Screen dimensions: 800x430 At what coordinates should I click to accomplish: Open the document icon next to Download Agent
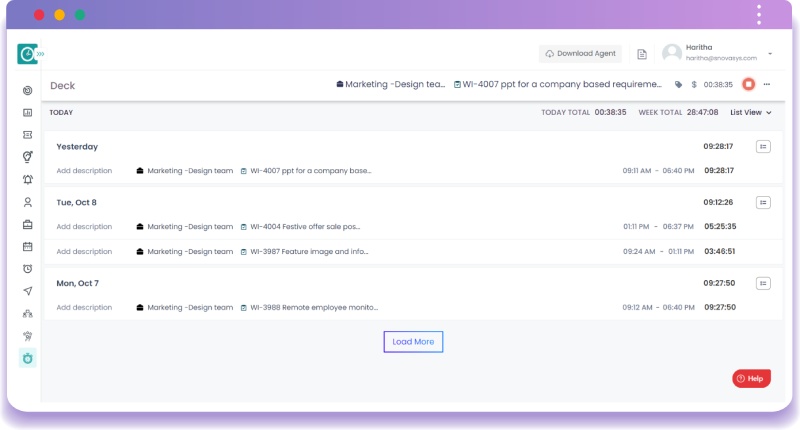[642, 54]
